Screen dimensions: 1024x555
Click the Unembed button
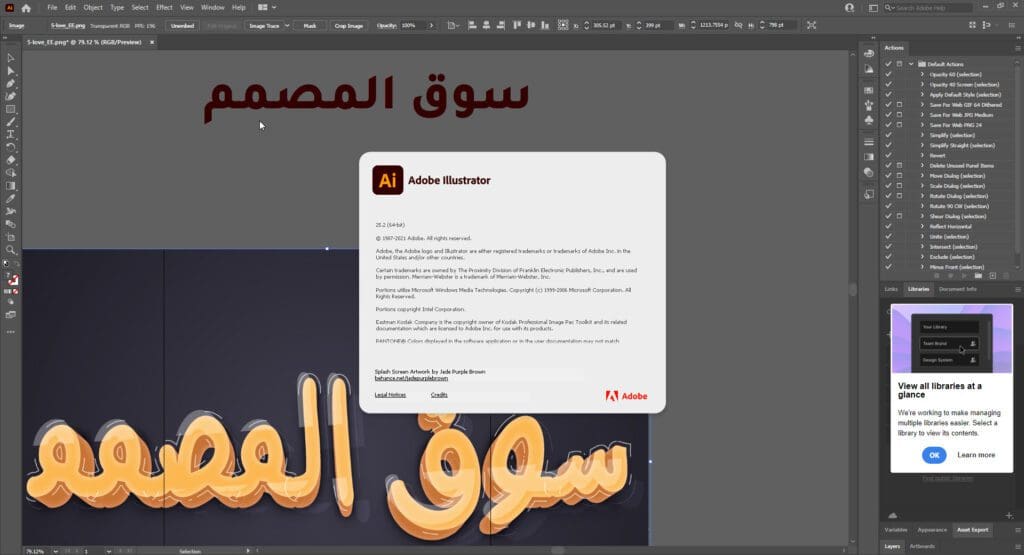pos(182,25)
